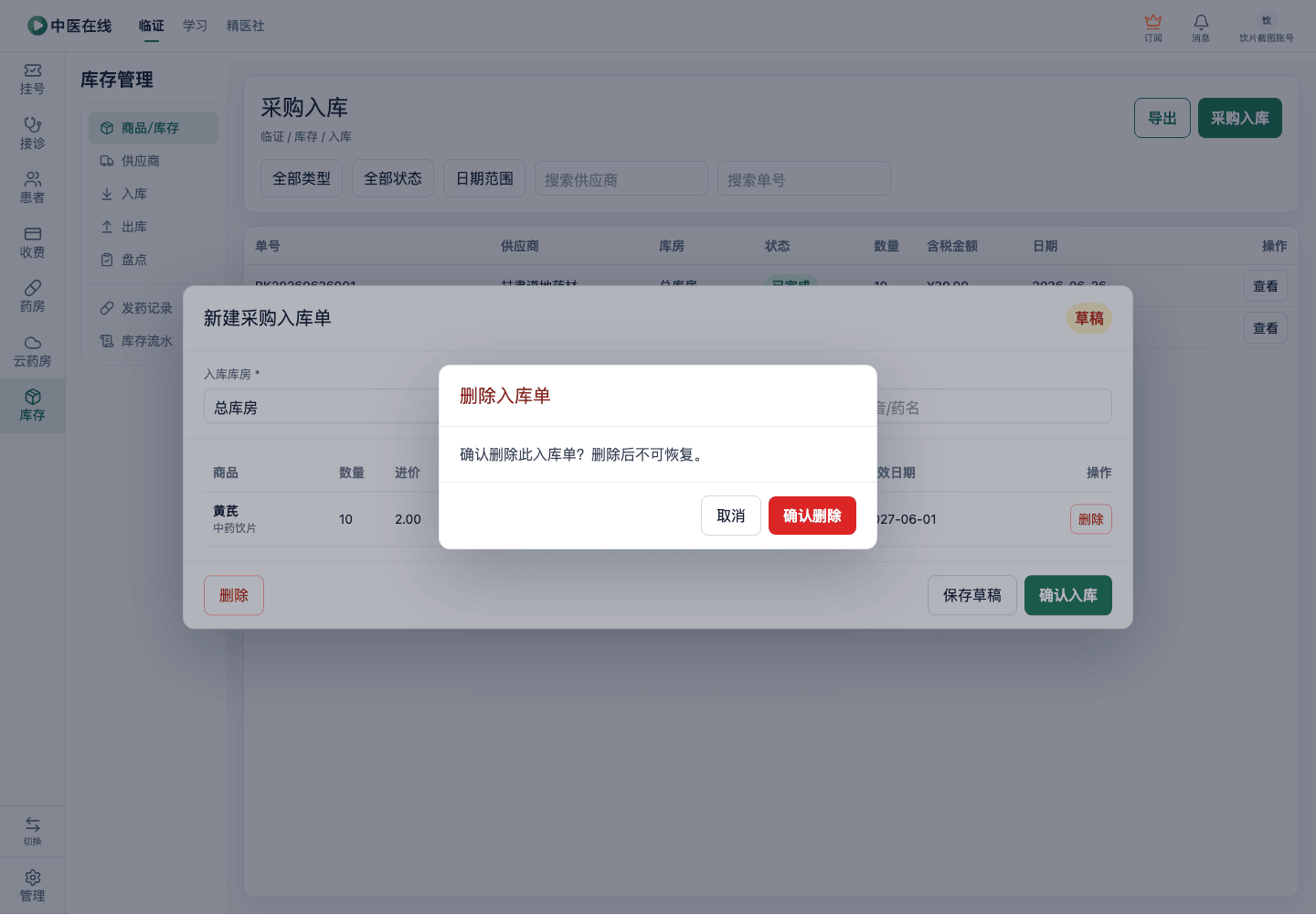Screen dimensions: 1316x915
Task: Open the 接诊 stethoscope icon
Action: pyautogui.click(x=32, y=133)
